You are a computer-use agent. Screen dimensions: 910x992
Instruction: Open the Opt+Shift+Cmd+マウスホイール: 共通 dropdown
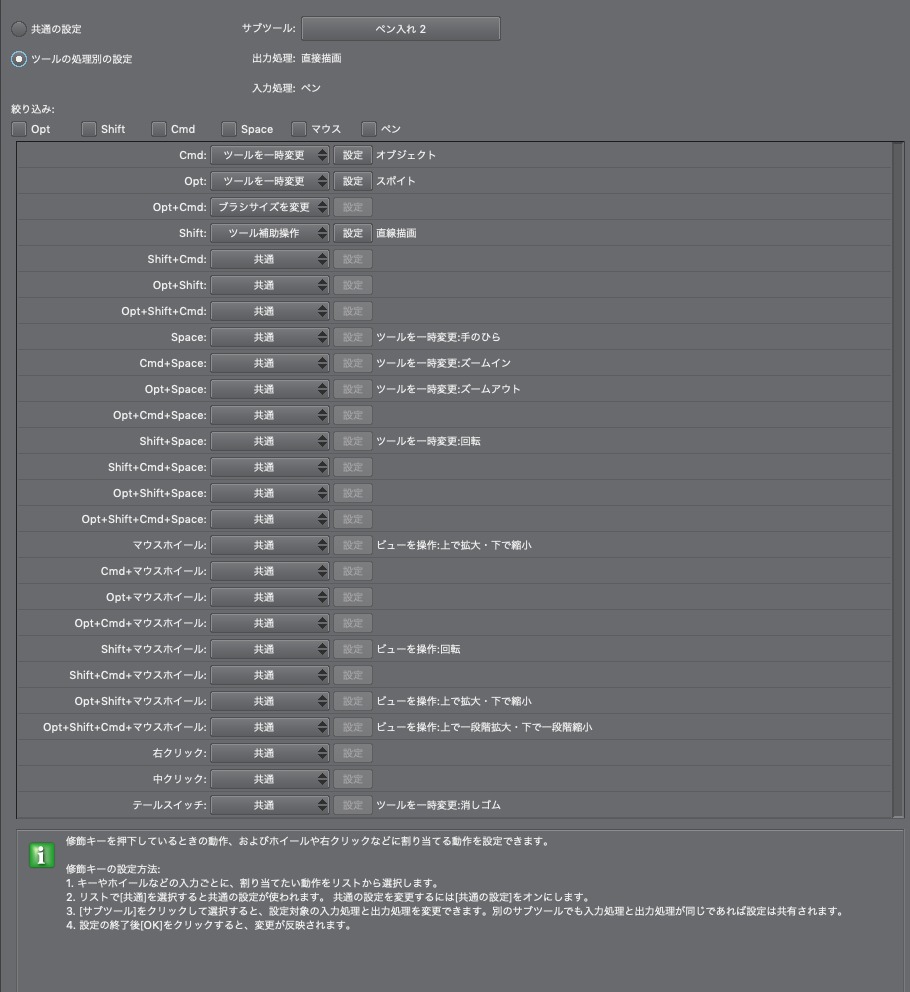tap(270, 727)
